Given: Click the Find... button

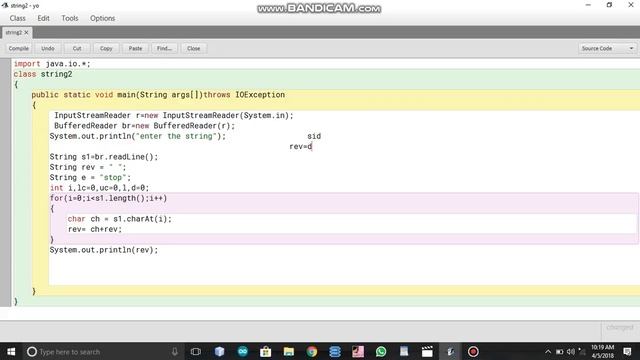Looking at the screenshot, I should [164, 48].
